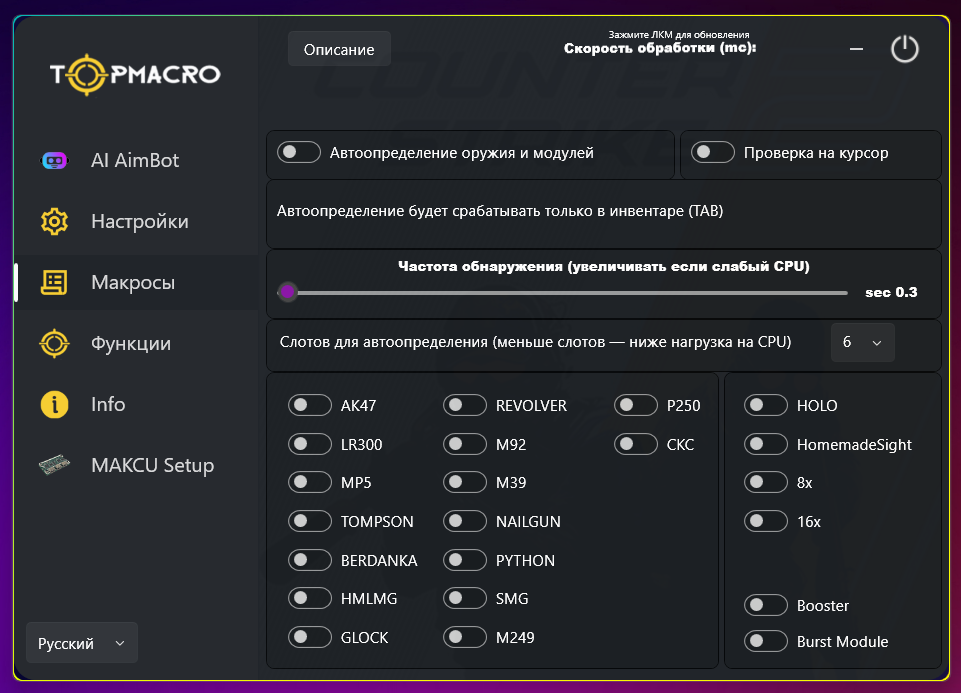Toggle Проверка на курсор switch
Viewport: 961px width, 693px height.
[714, 153]
